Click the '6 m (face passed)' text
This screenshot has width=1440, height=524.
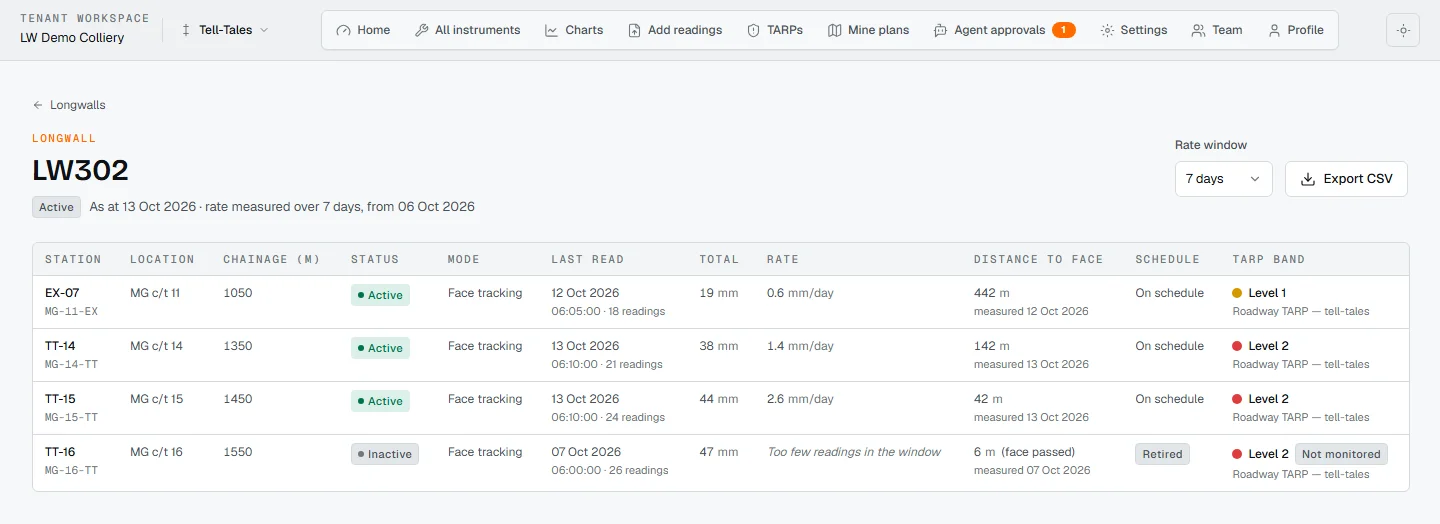[x=1024, y=452]
